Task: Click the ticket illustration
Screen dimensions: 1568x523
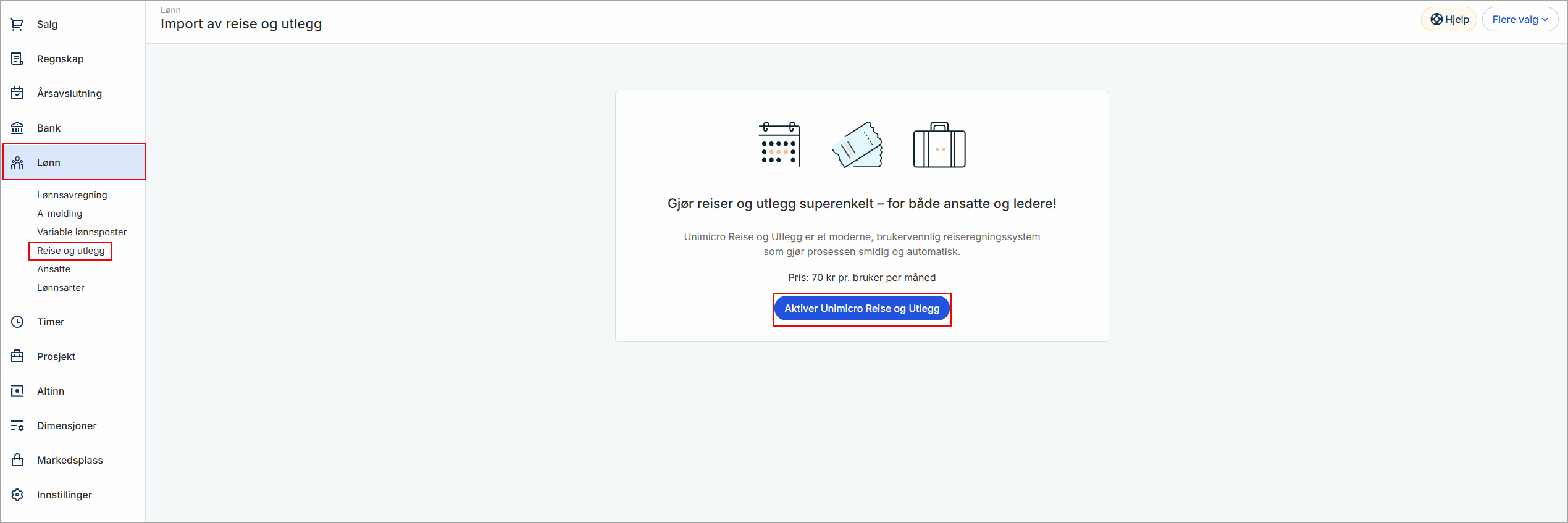Action: 857,144
